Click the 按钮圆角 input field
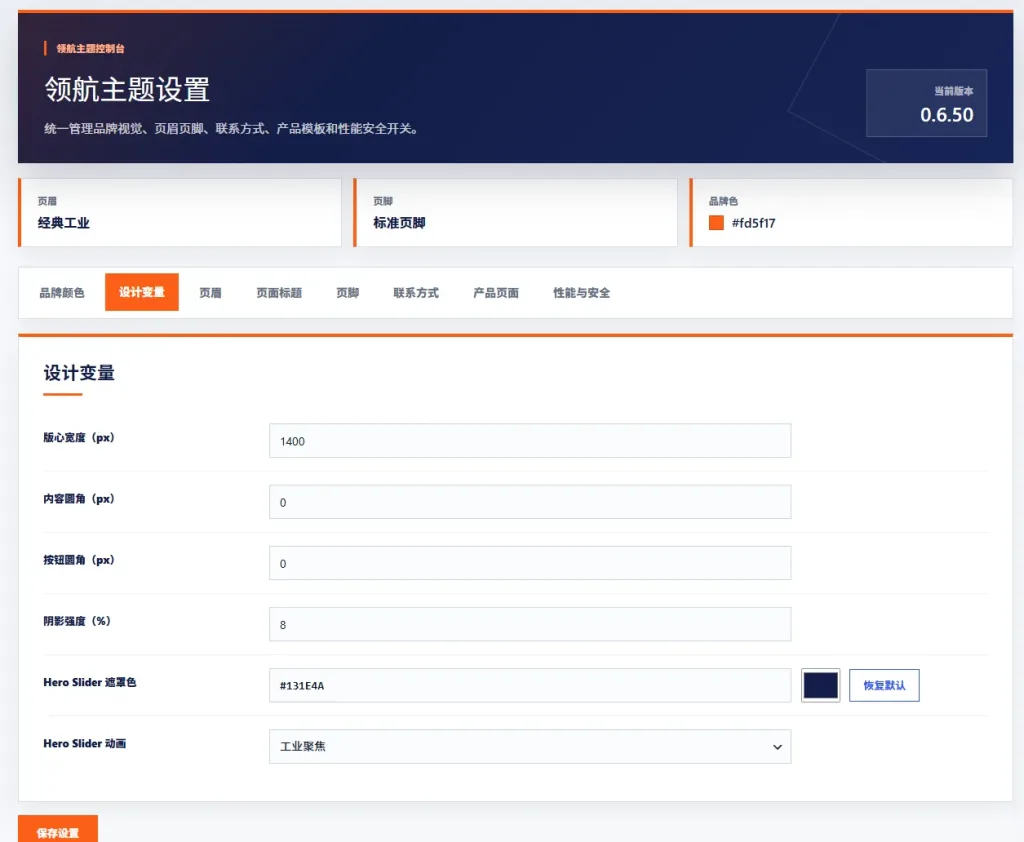1024x842 pixels. (x=530, y=563)
